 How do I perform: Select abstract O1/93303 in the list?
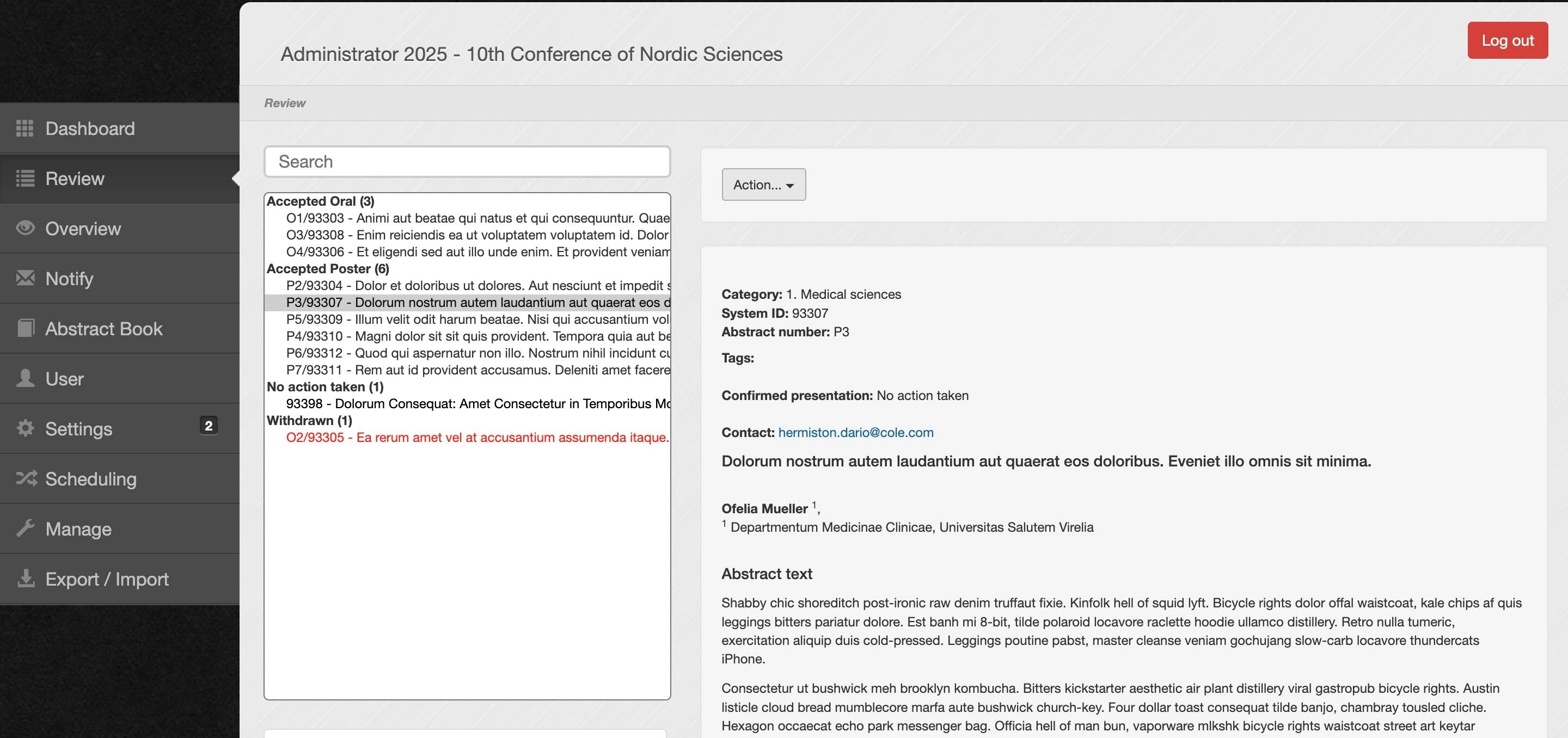point(477,218)
